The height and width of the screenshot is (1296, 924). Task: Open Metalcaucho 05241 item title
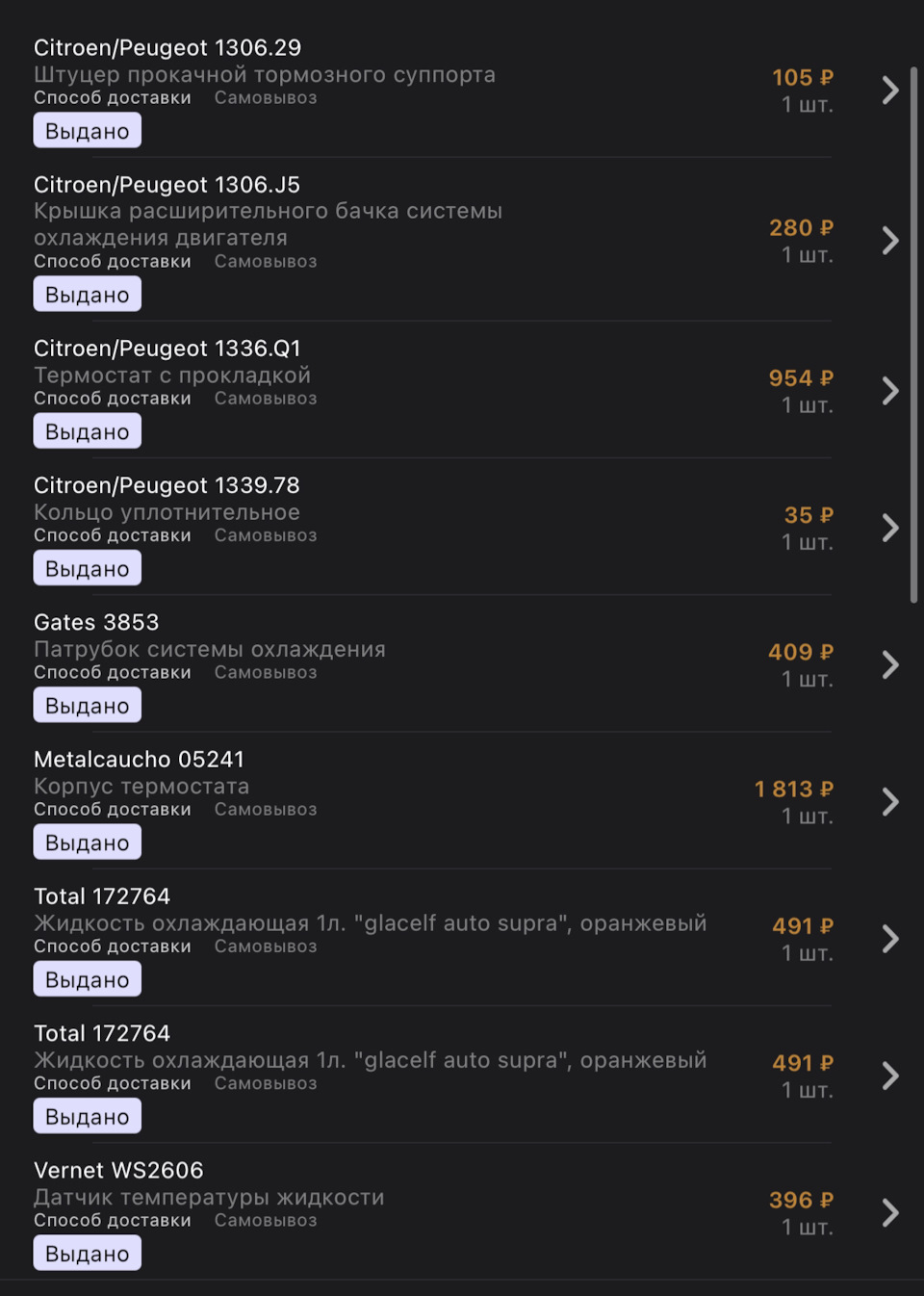click(x=140, y=760)
